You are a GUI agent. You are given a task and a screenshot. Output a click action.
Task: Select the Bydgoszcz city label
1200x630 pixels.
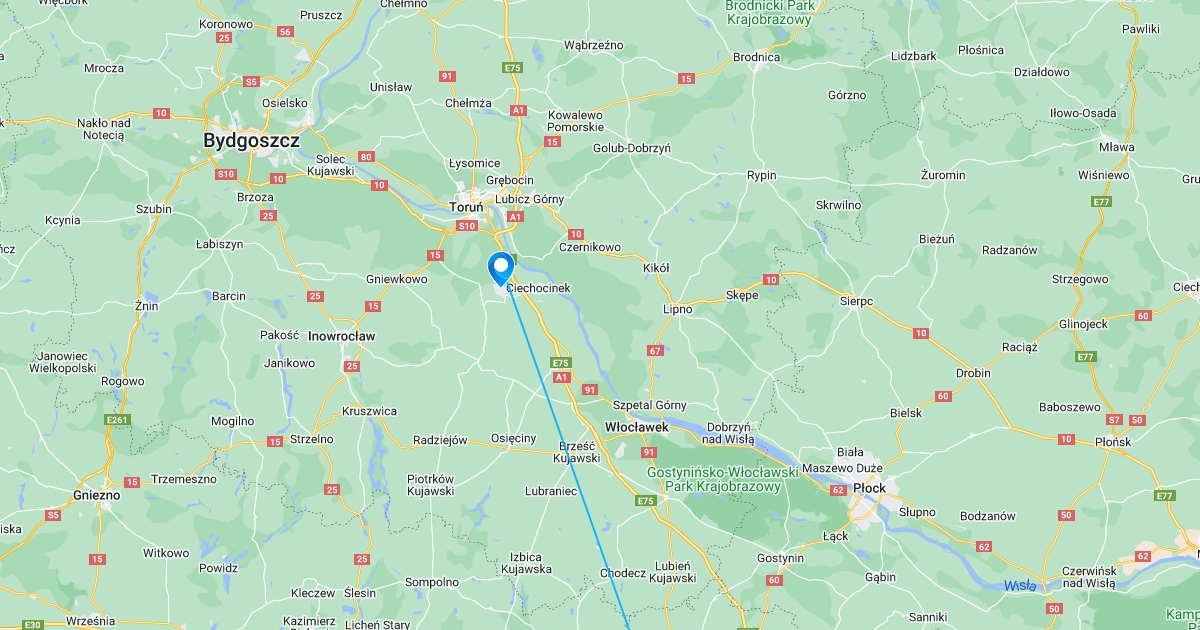click(251, 141)
